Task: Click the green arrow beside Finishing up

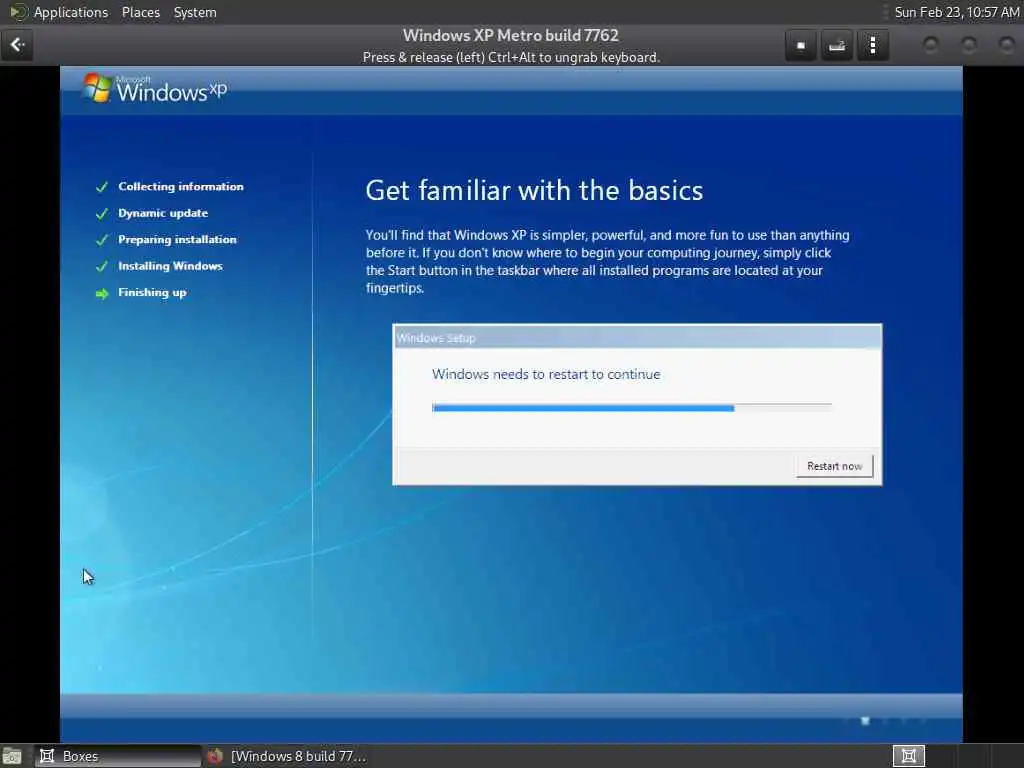Action: point(102,294)
